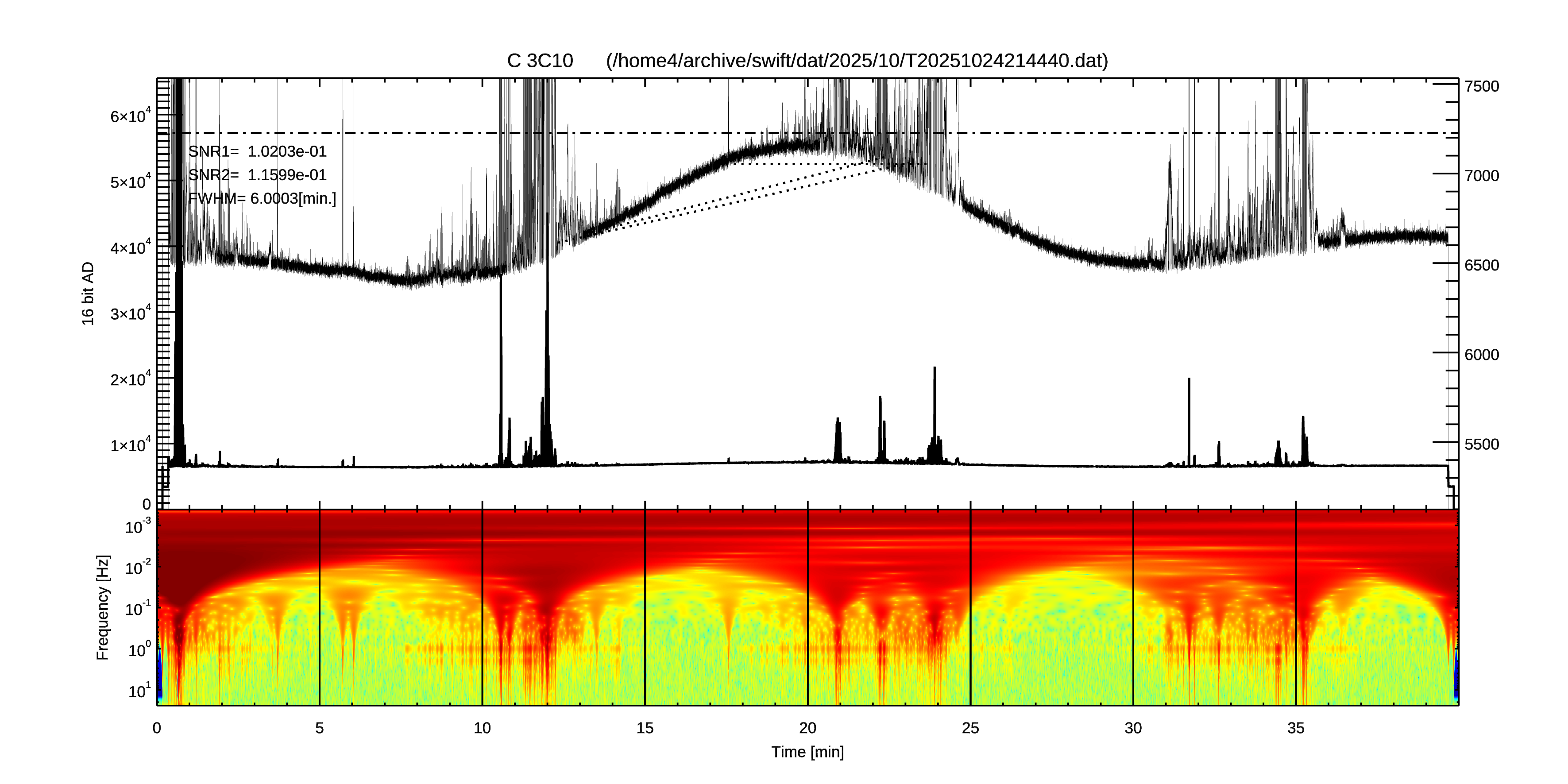Click the '16 bit AD' y-axis label
The height and width of the screenshot is (784, 1568).
pyautogui.click(x=88, y=294)
